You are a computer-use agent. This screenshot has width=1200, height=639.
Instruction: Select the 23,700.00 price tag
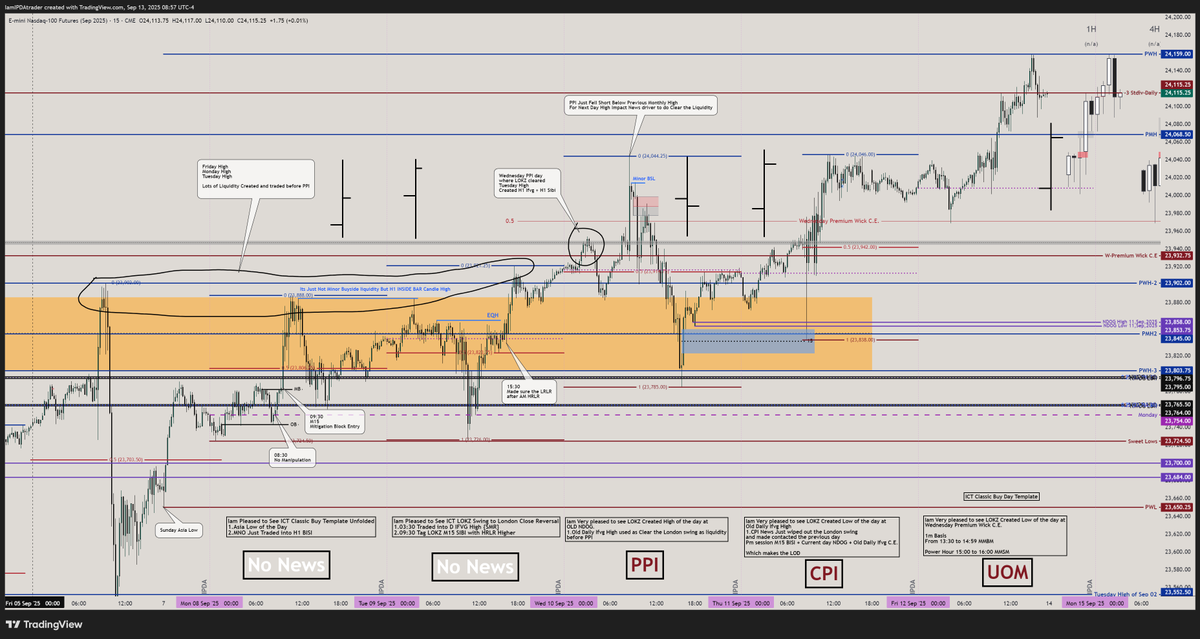(1177, 463)
